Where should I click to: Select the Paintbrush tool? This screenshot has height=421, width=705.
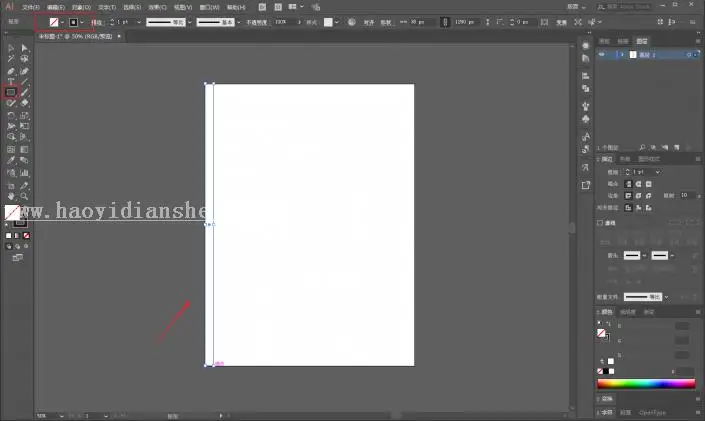[24, 92]
